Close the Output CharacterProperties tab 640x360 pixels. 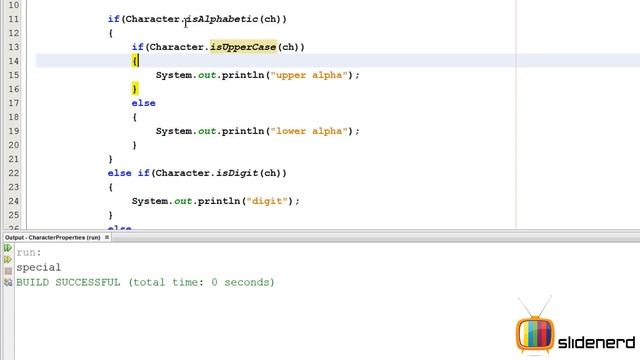107,237
